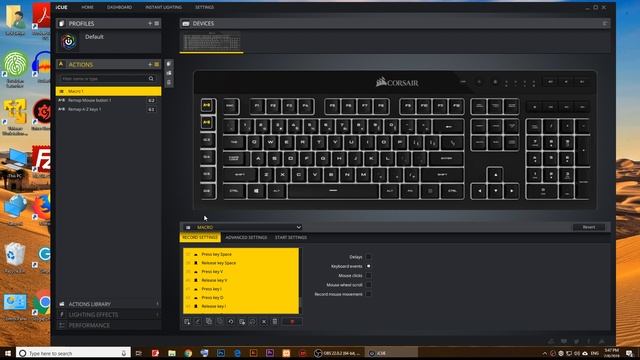Open Chrome from the taskbar
The height and width of the screenshot is (360, 640).
(188, 353)
